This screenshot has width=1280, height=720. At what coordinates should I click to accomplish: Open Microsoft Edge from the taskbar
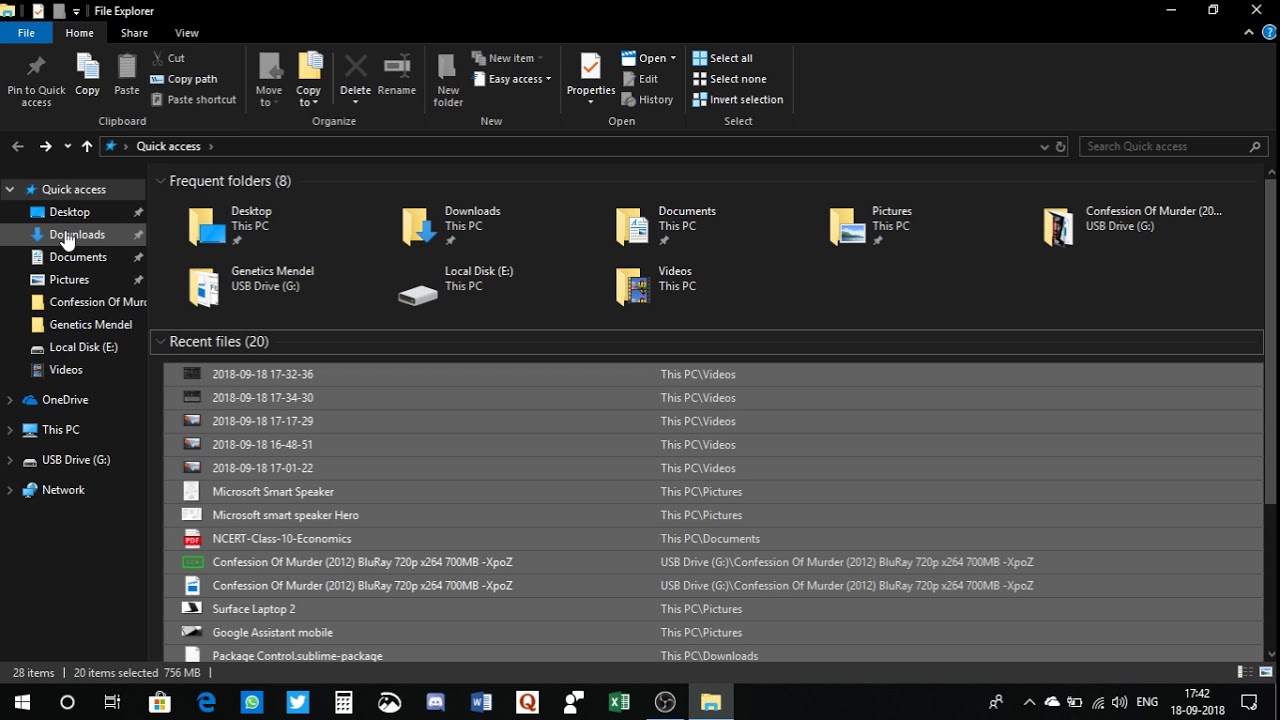coord(206,702)
